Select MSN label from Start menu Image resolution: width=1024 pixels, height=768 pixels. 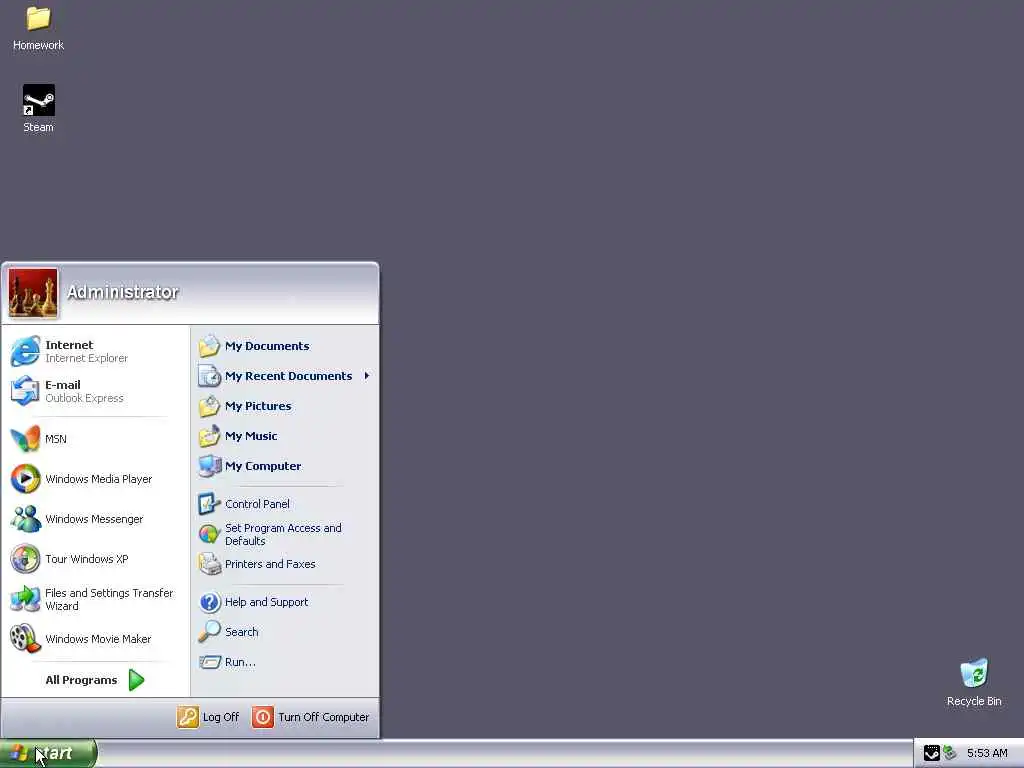[x=56, y=439]
